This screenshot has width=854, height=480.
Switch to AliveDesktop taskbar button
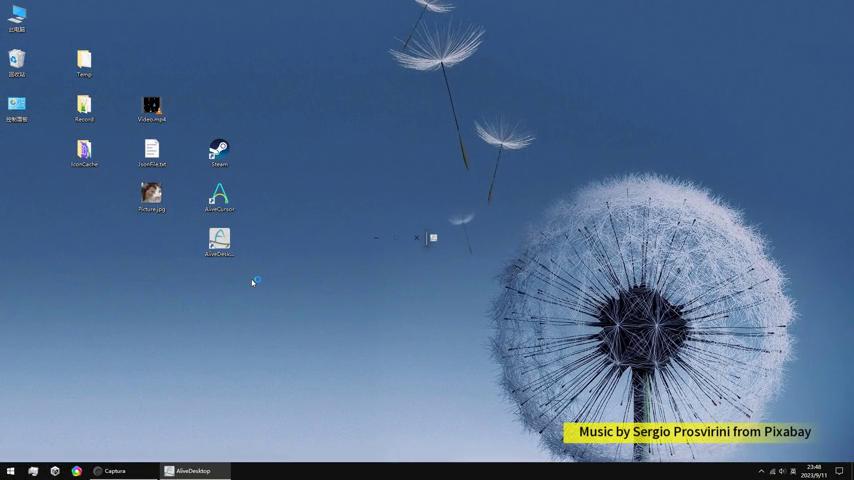[196, 471]
